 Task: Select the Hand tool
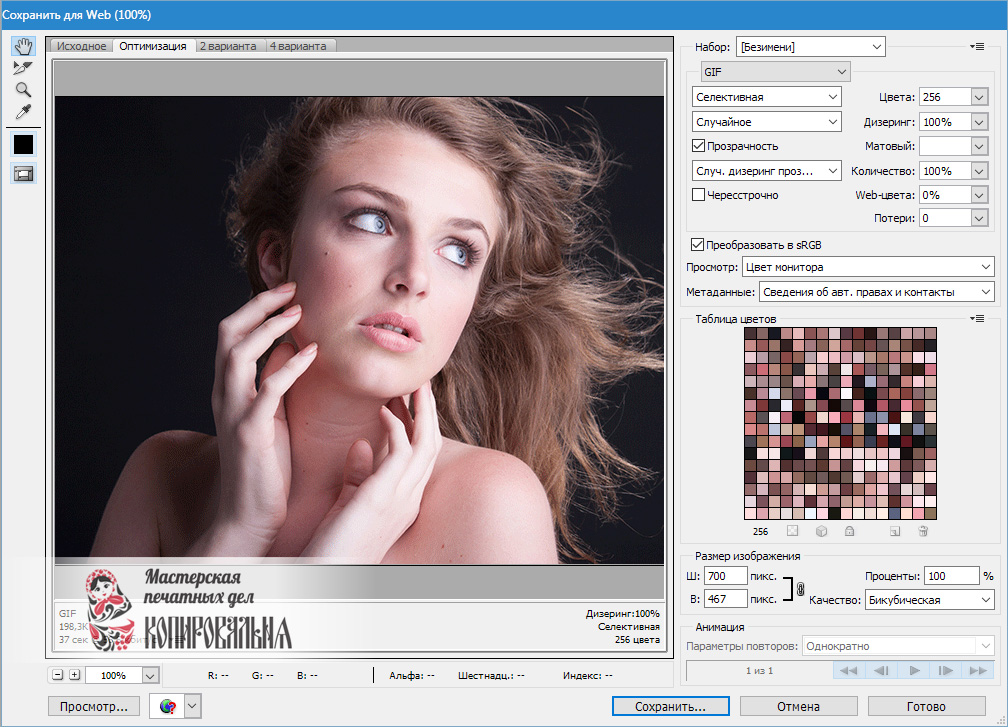click(24, 46)
